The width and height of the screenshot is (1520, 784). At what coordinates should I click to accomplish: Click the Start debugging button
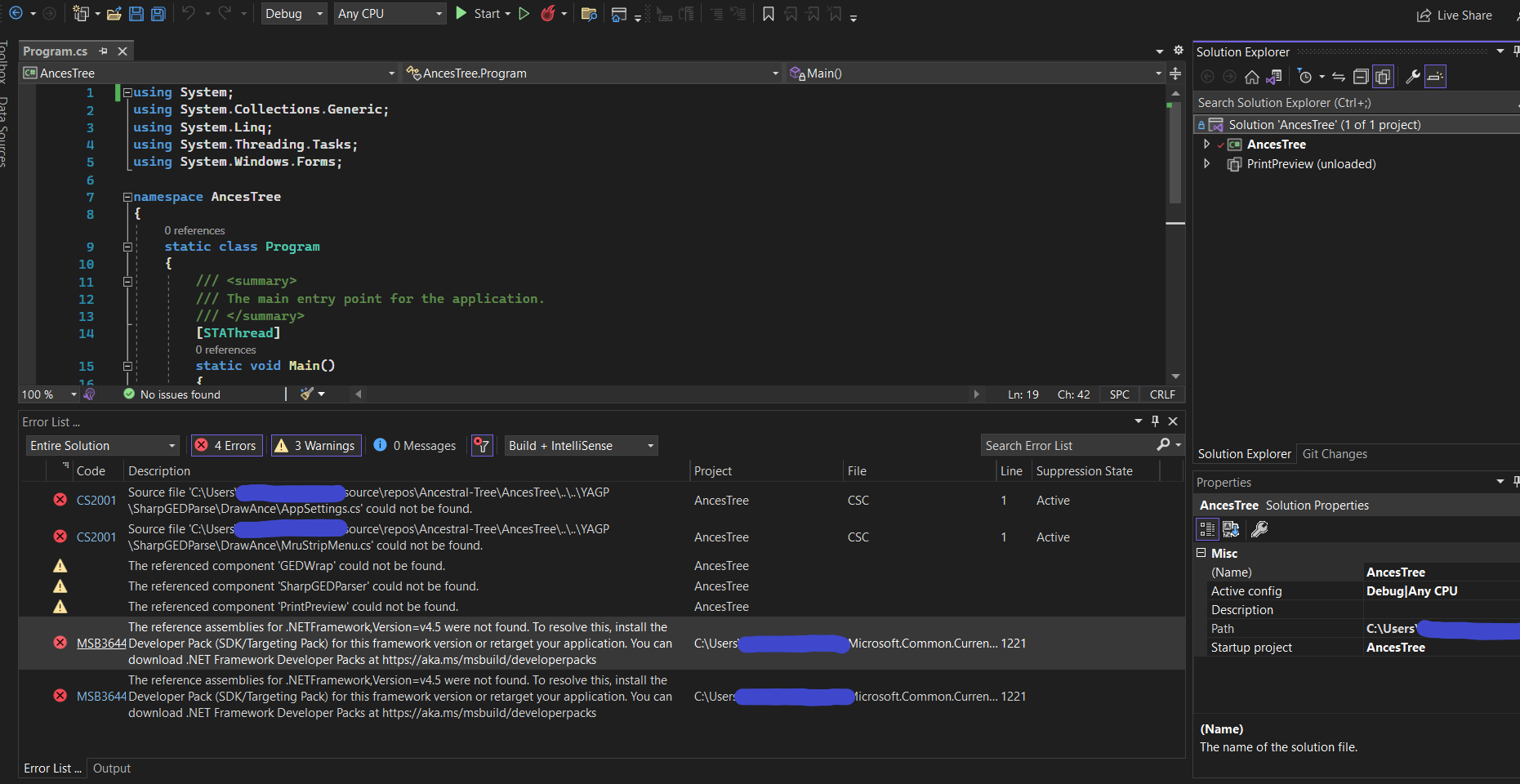[x=481, y=14]
